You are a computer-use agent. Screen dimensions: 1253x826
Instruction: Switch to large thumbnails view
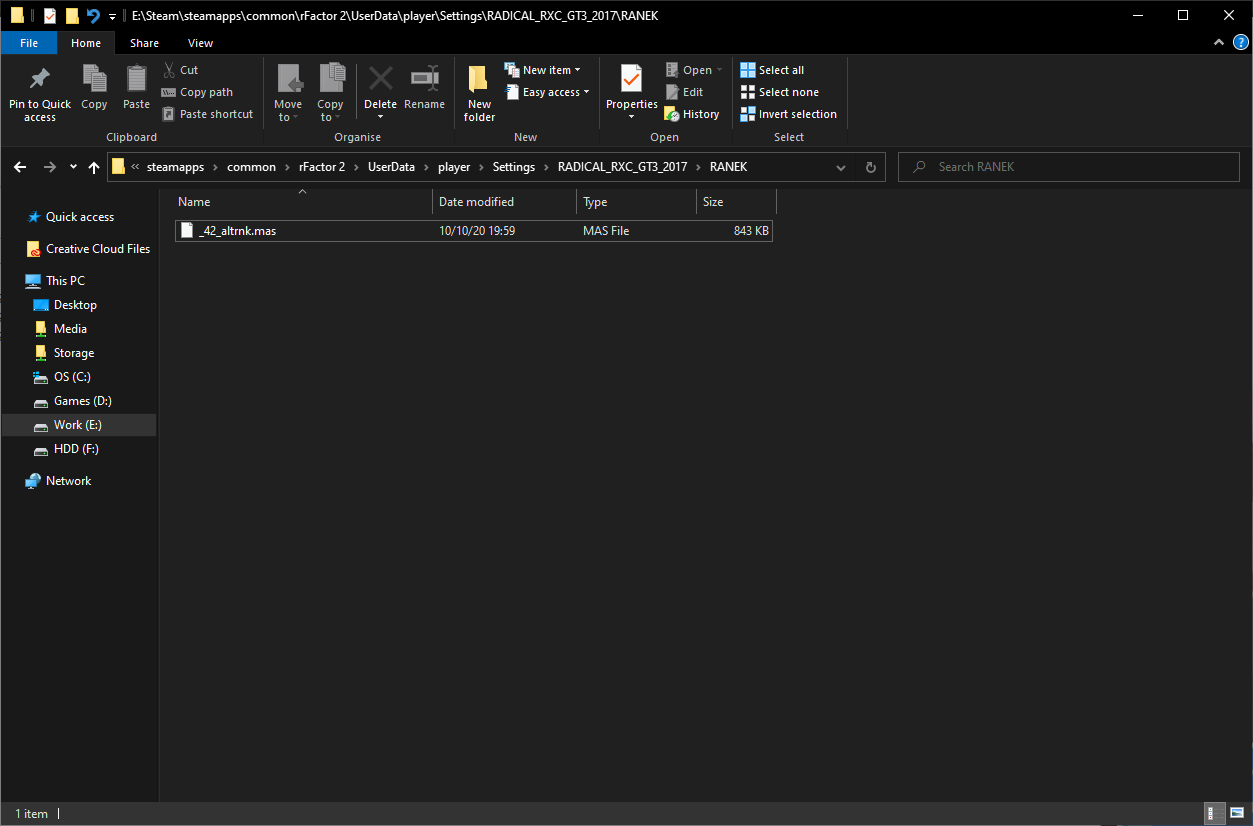click(x=1237, y=813)
